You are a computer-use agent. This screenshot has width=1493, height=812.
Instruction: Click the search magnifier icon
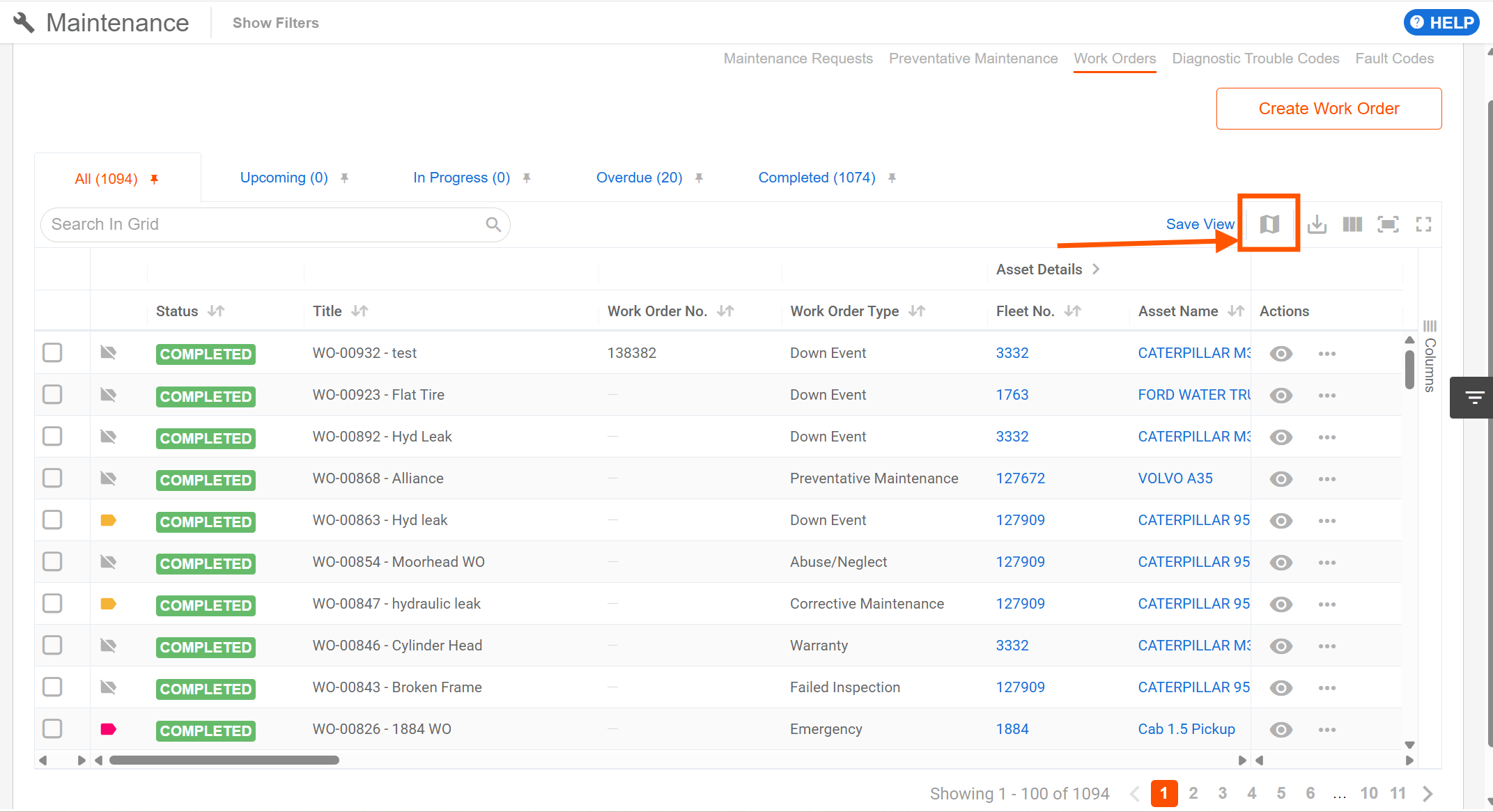[x=493, y=224]
